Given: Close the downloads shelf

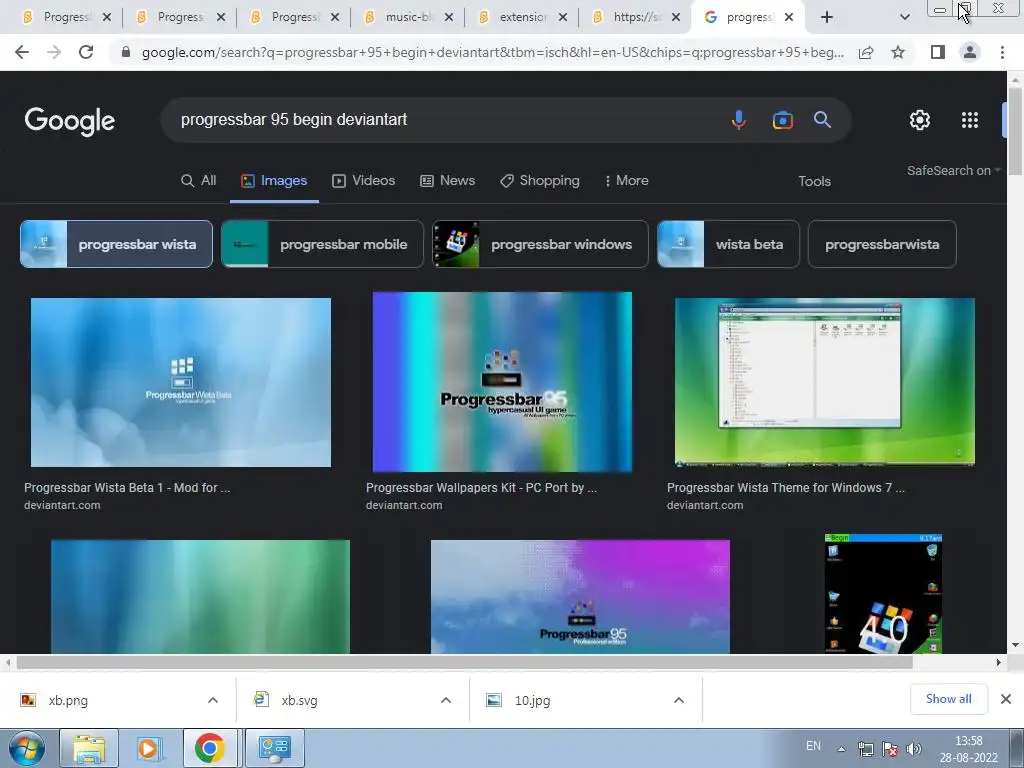Looking at the screenshot, I should pyautogui.click(x=1006, y=699).
